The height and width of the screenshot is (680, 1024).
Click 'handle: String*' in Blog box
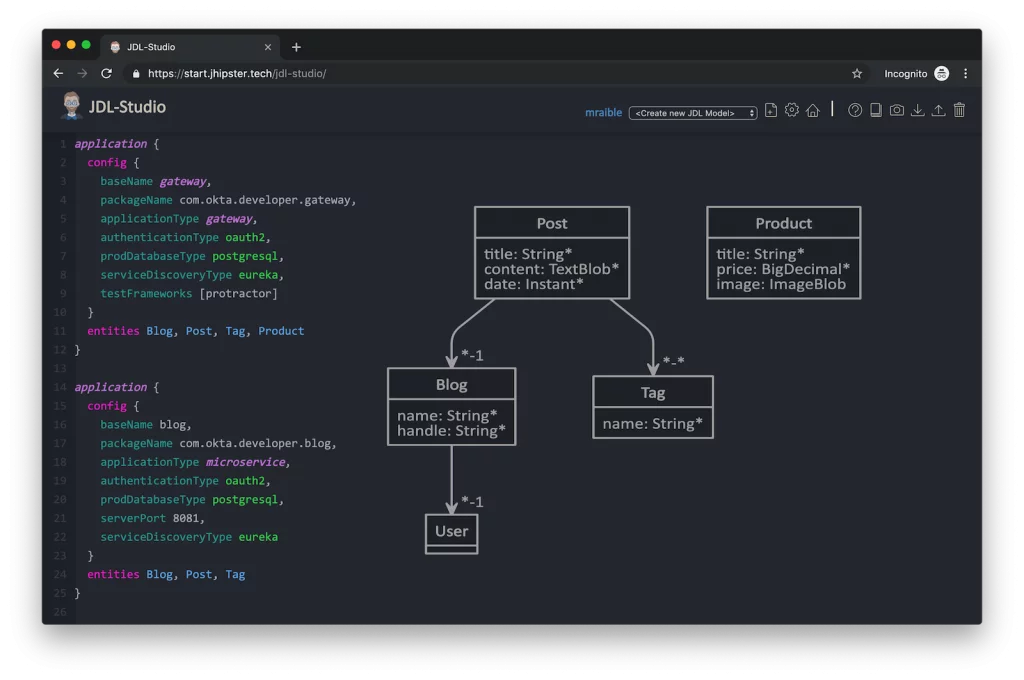click(x=451, y=431)
